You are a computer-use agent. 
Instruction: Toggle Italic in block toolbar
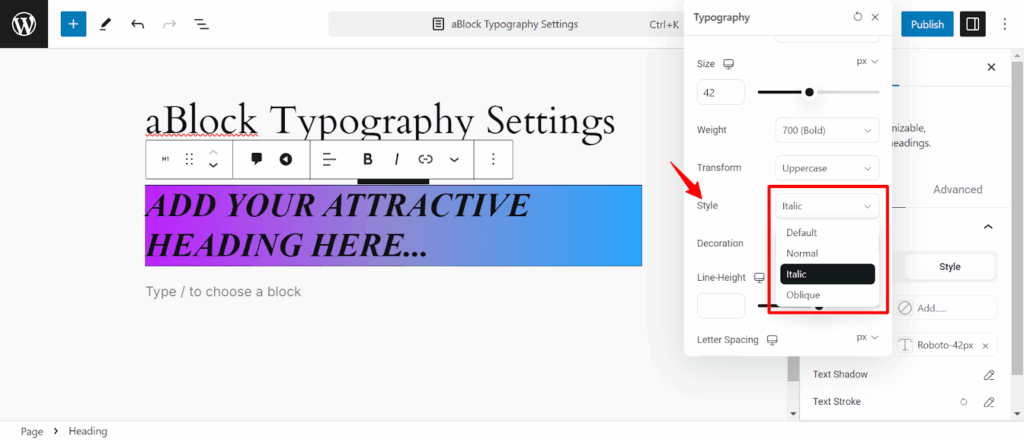click(x=396, y=159)
